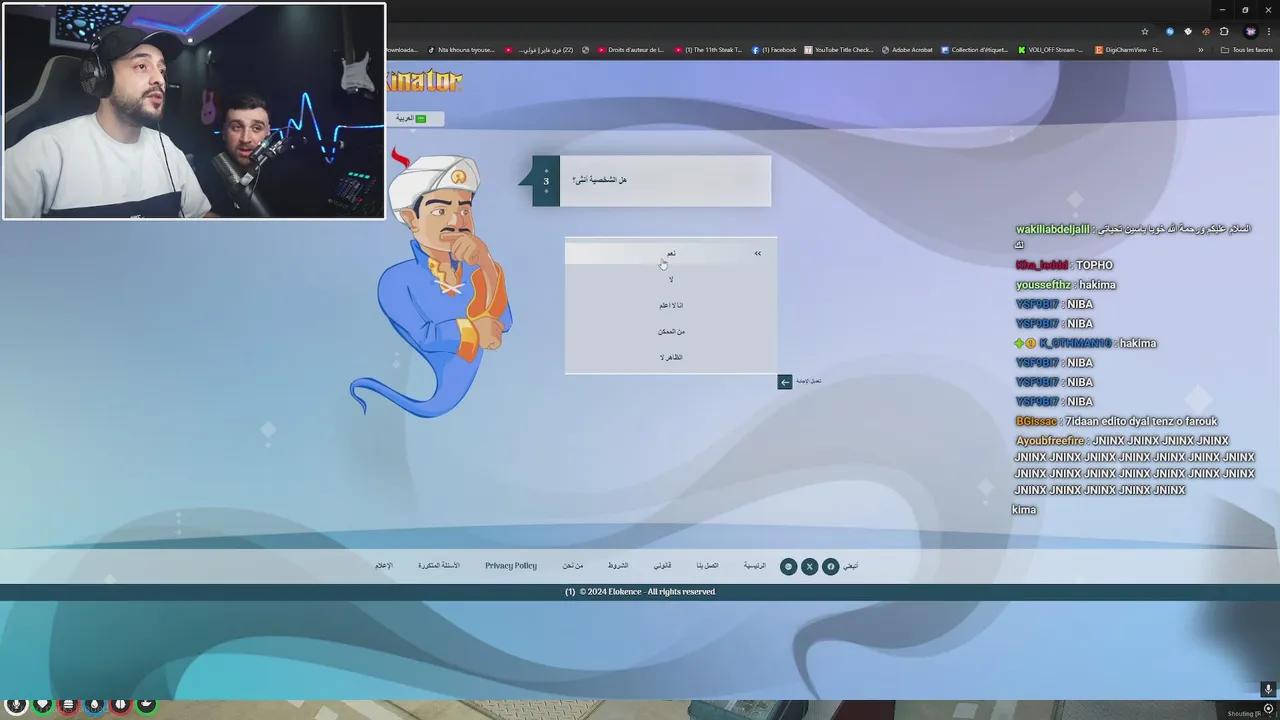Open the 'قانوني' legal footer link
Image resolution: width=1280 pixels, height=720 pixels.
coord(662,566)
